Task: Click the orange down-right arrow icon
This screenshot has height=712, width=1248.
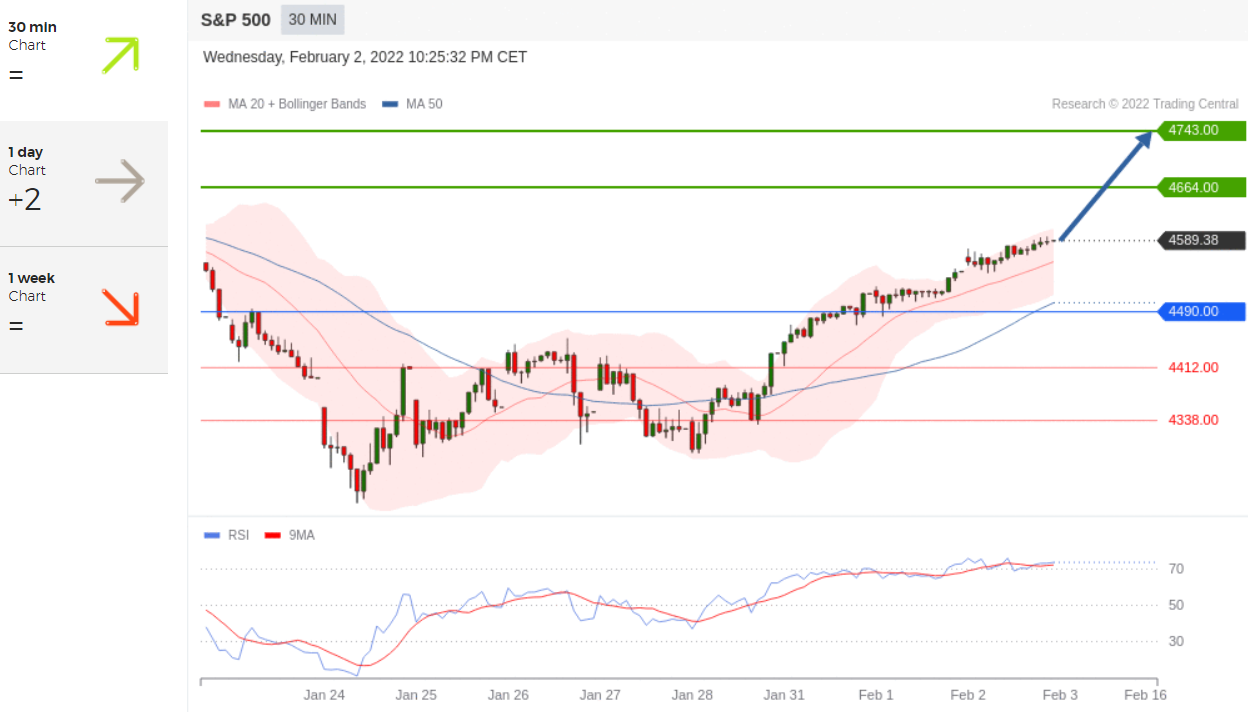Action: click(x=120, y=308)
